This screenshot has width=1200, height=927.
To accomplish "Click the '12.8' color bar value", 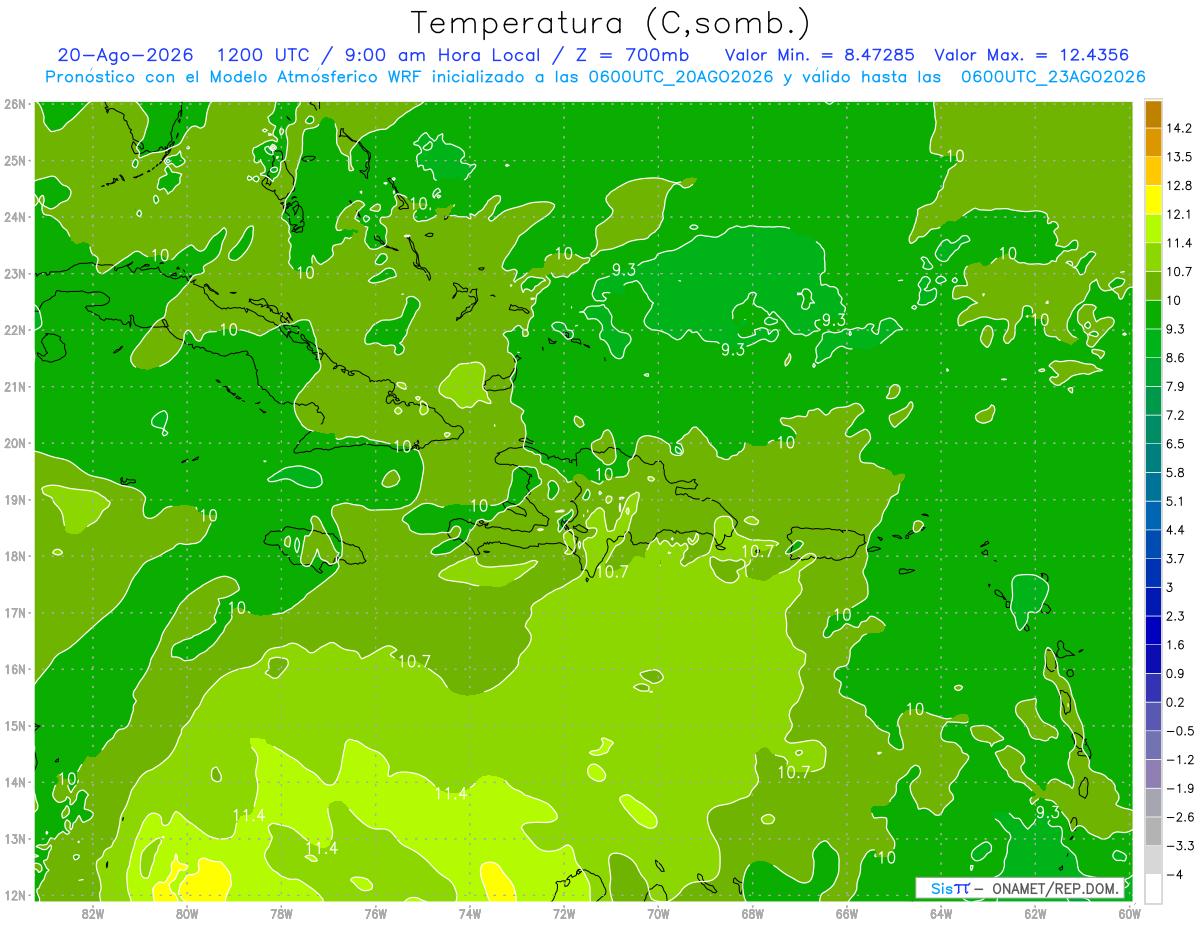I will (x=1180, y=185).
